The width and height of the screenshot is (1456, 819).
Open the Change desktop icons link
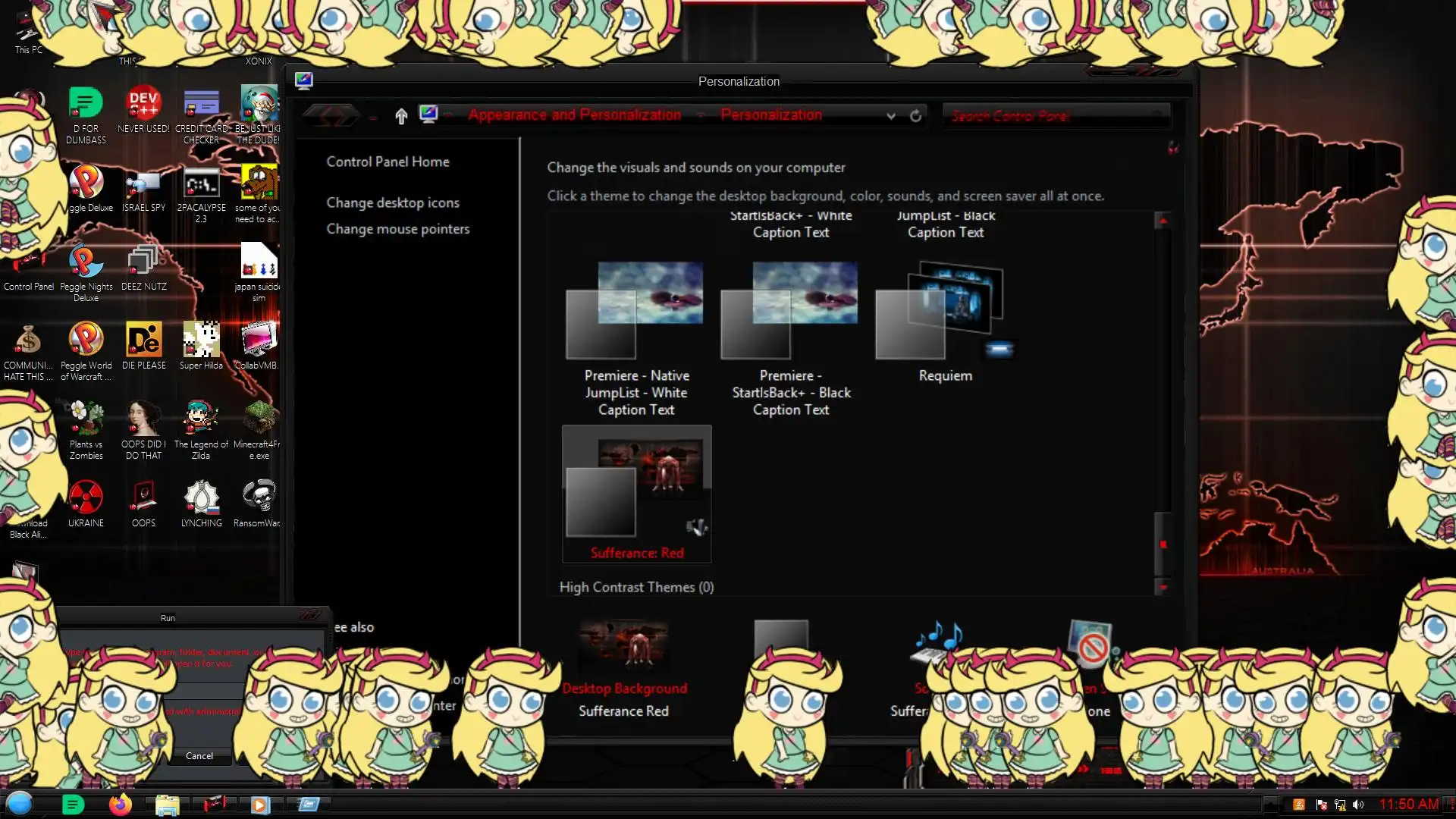click(x=393, y=202)
